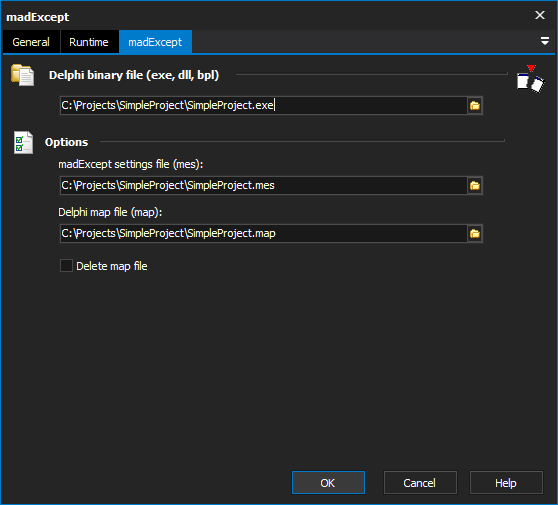Enable the Delete map file checkbox
This screenshot has width=558, height=505.
pos(66,266)
